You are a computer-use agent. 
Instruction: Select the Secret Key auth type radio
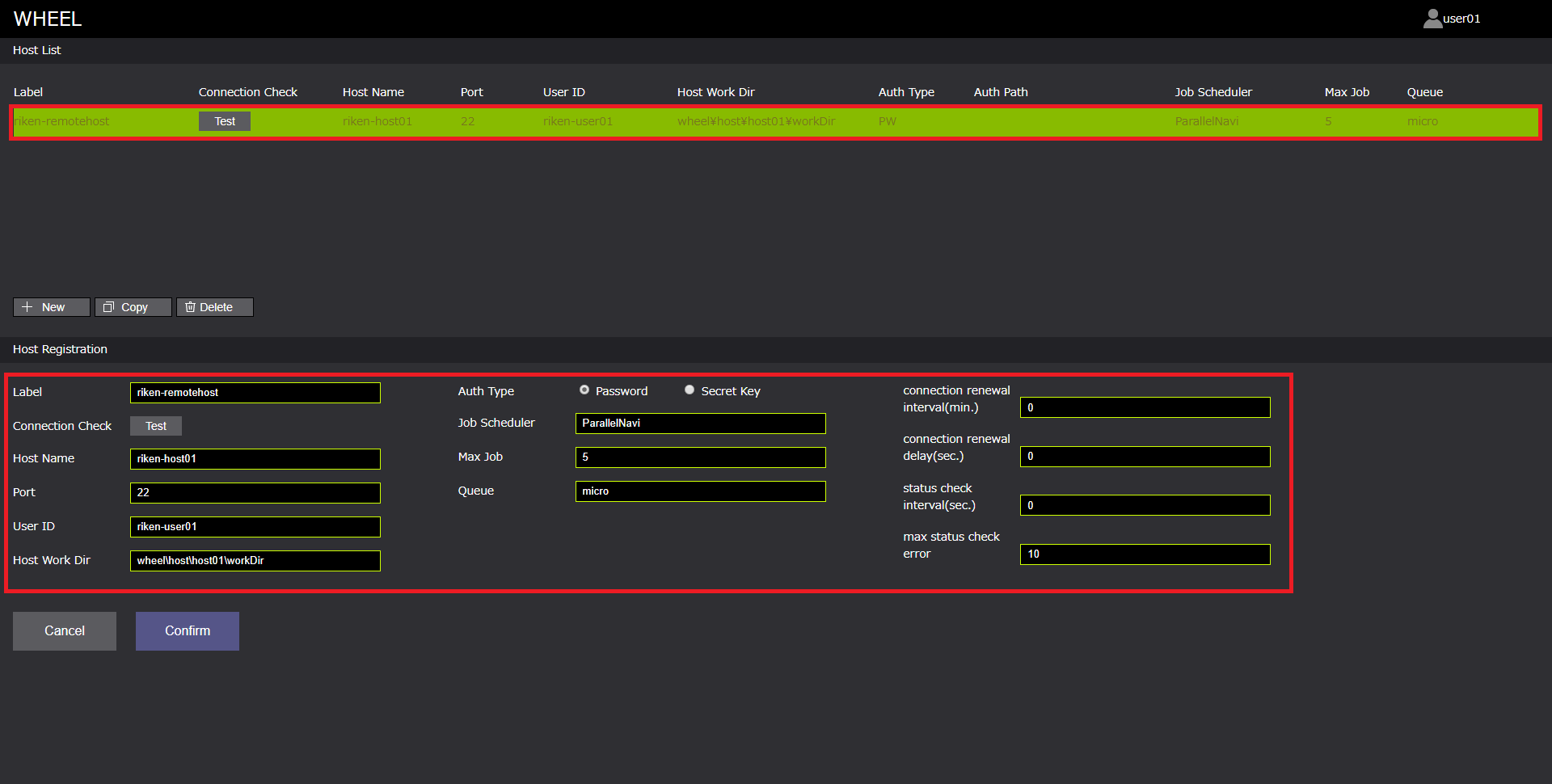690,390
